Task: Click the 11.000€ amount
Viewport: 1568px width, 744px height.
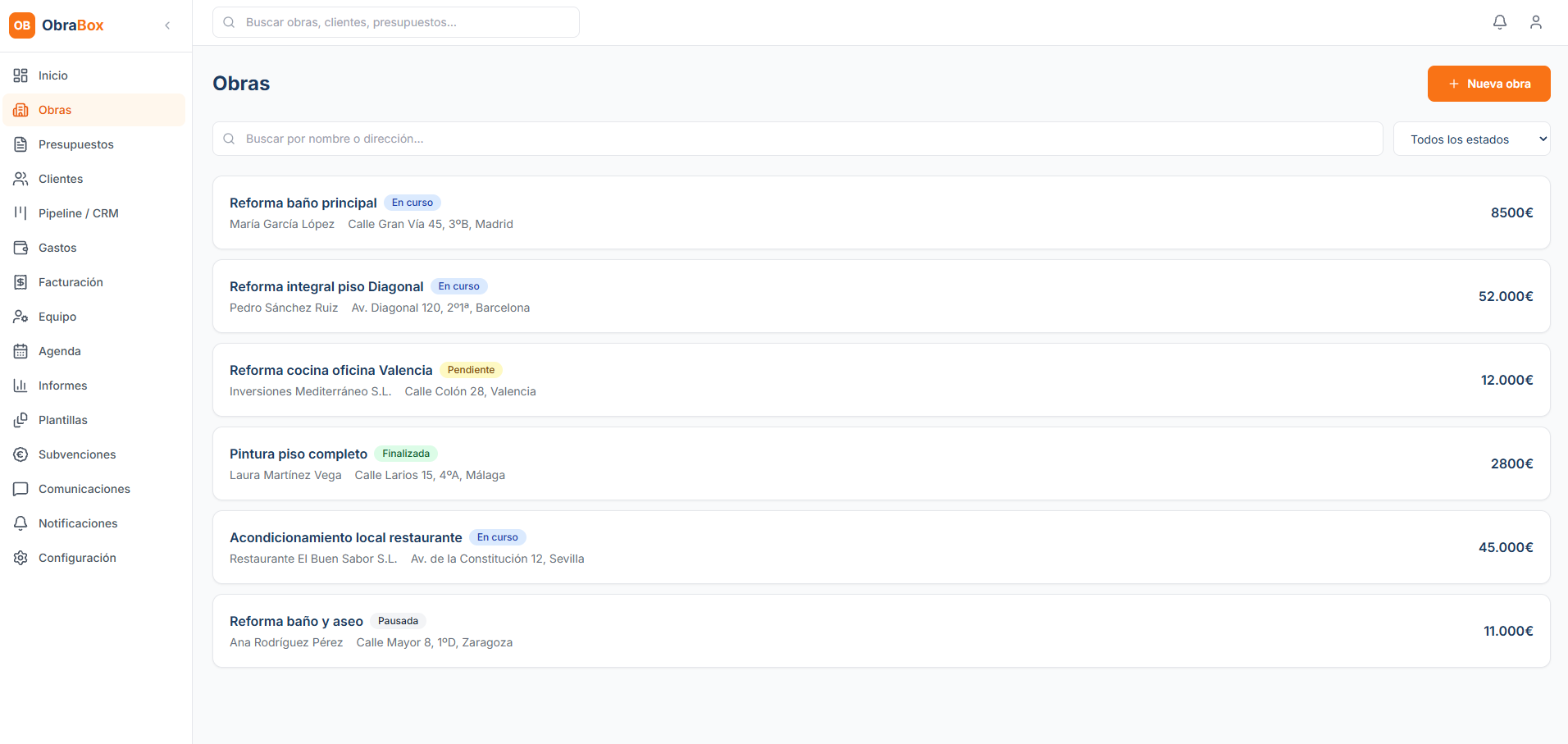Action: click(1508, 631)
